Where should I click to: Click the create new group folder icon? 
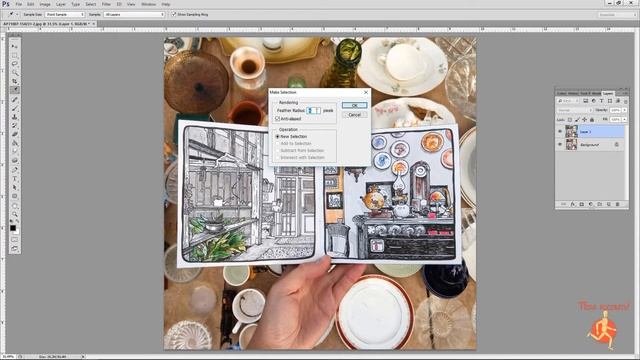pos(600,204)
